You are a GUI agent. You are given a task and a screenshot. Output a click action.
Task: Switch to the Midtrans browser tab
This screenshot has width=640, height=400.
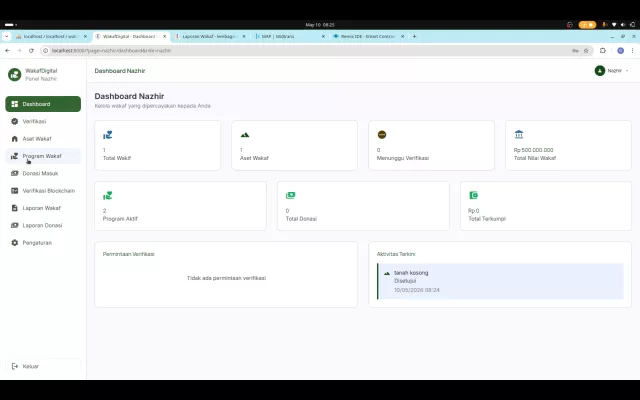pyautogui.click(x=289, y=36)
